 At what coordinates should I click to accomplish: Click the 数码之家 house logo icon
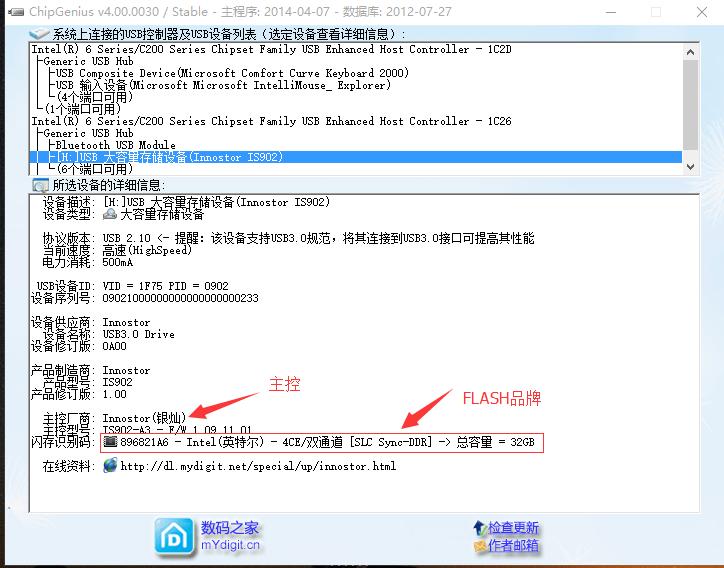pos(174,537)
